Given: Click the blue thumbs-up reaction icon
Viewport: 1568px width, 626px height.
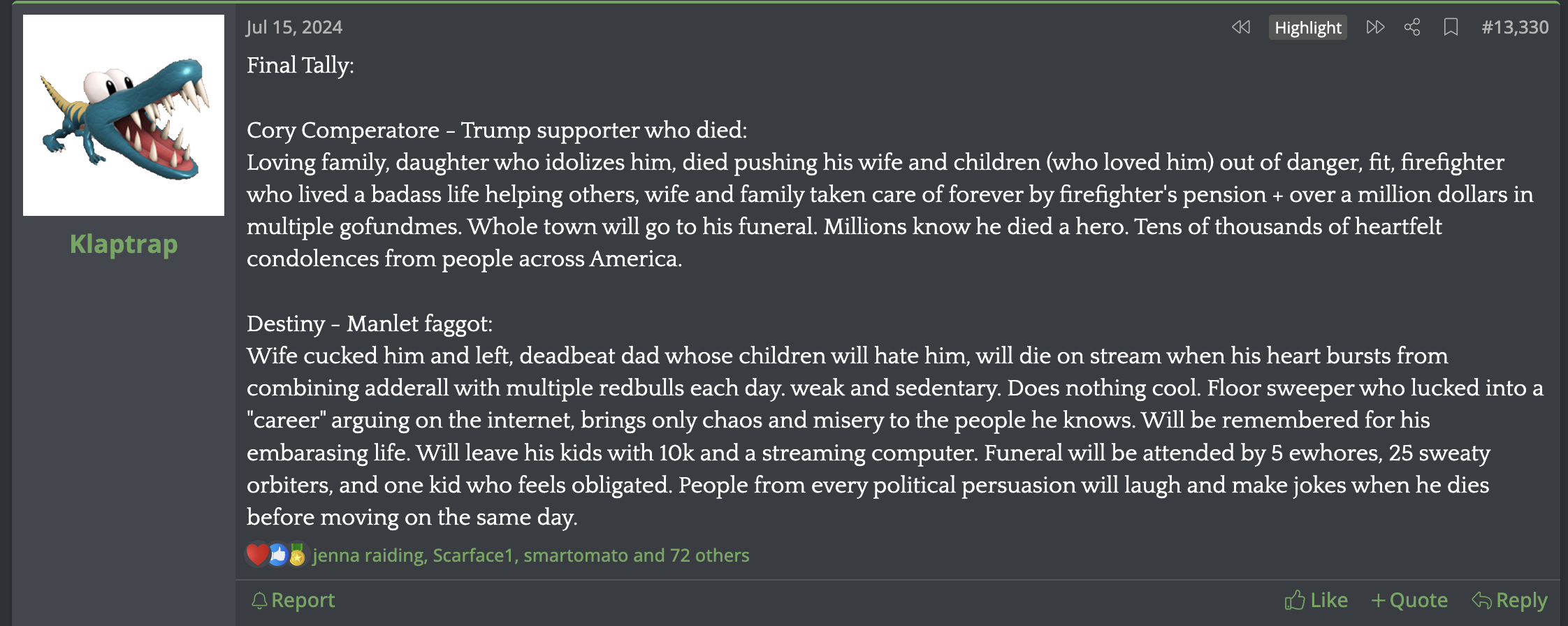Looking at the screenshot, I should (278, 555).
